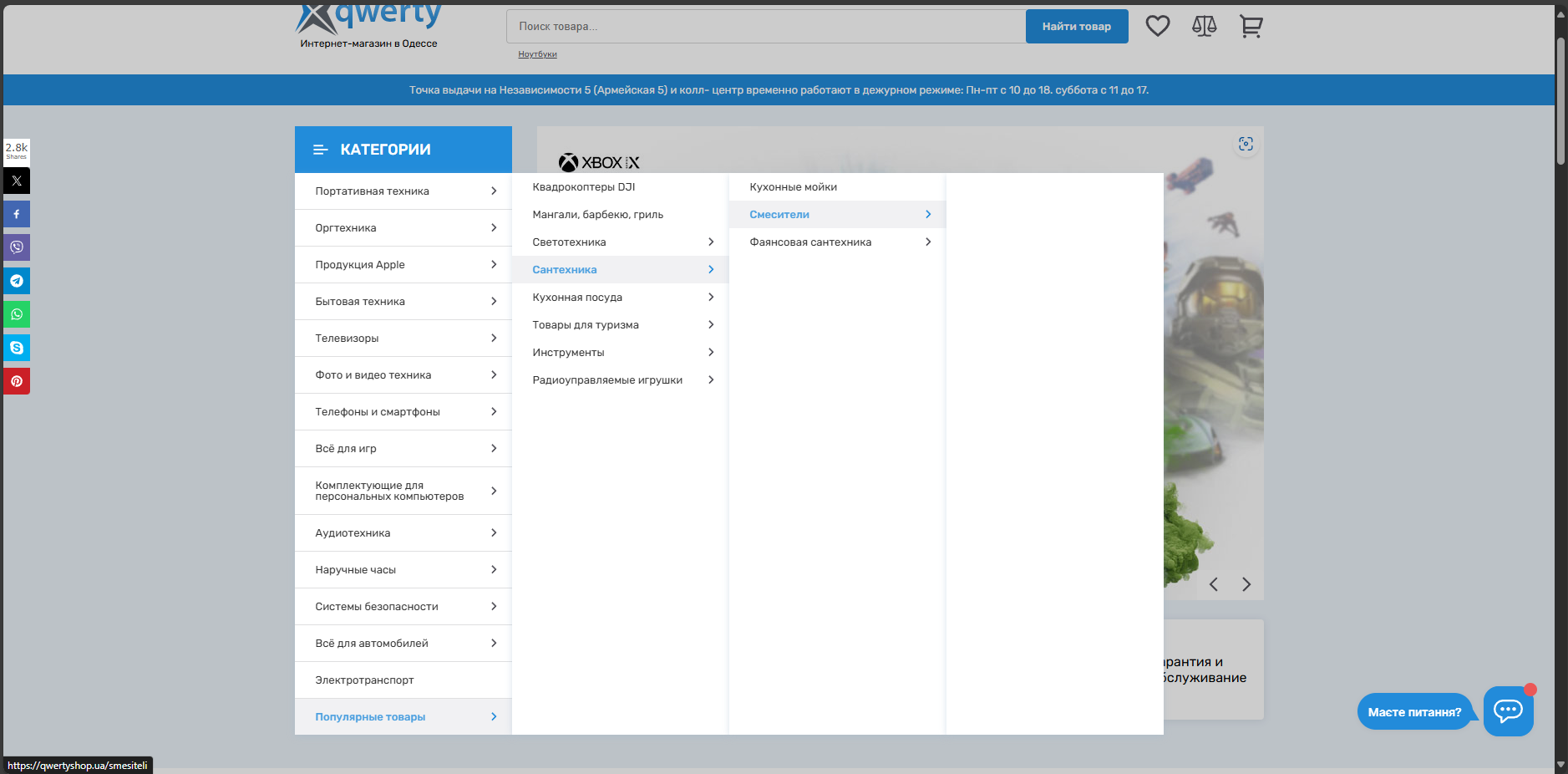Open the shopping cart icon
This screenshot has width=1568, height=774.
(x=1251, y=26)
